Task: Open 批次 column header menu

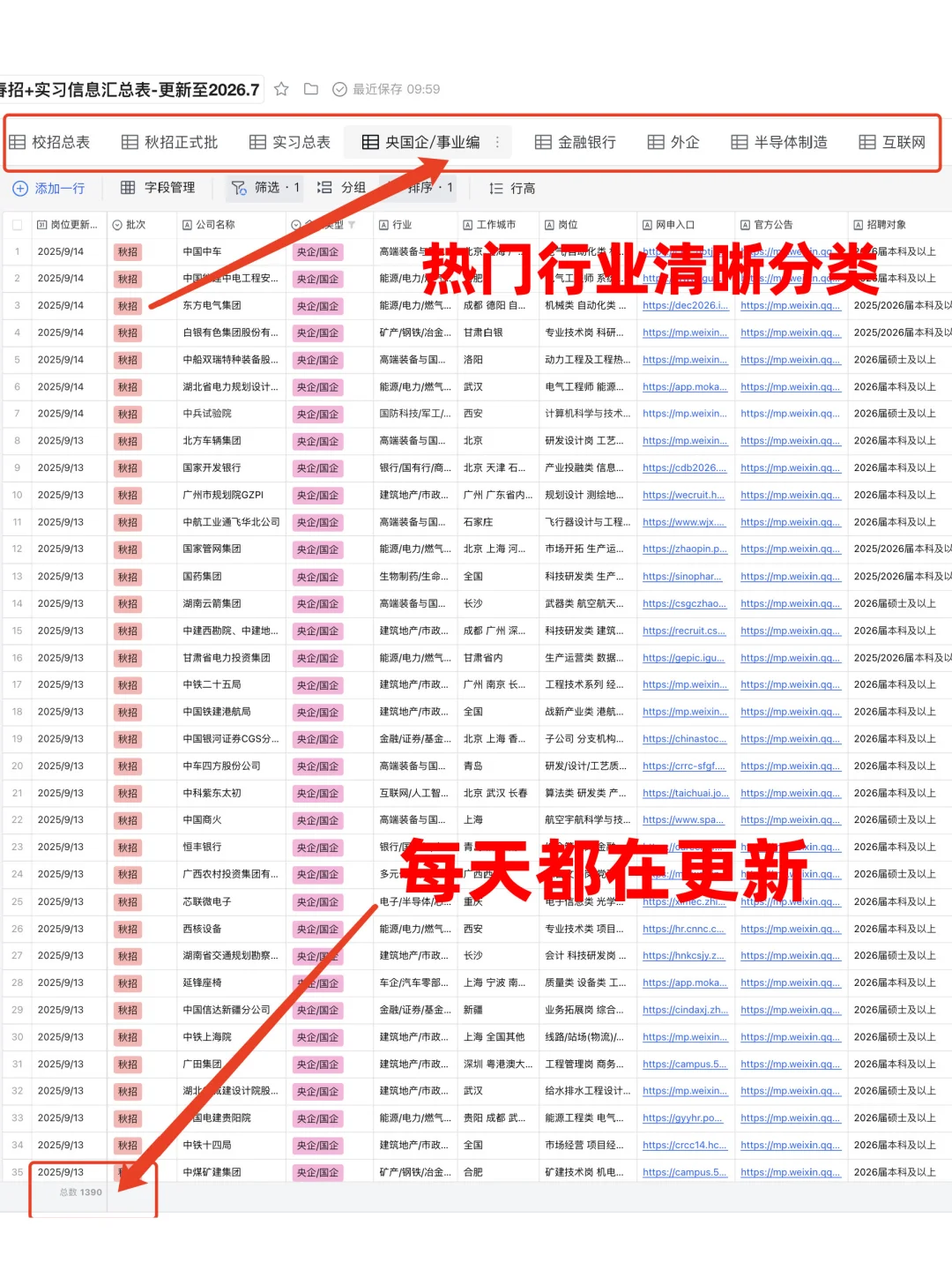Action: [142, 225]
